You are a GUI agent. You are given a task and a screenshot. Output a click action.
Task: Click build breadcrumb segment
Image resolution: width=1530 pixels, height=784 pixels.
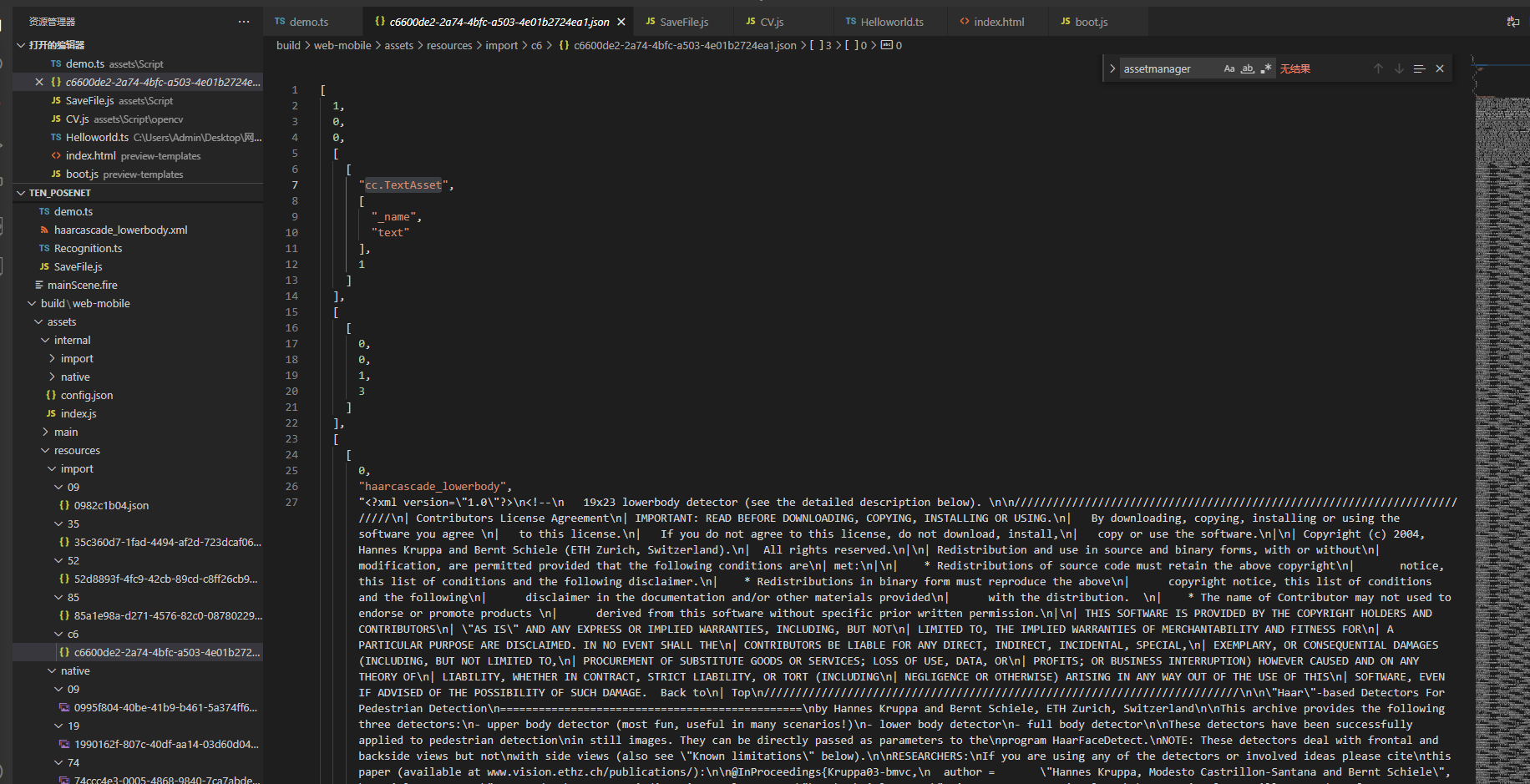tap(288, 45)
